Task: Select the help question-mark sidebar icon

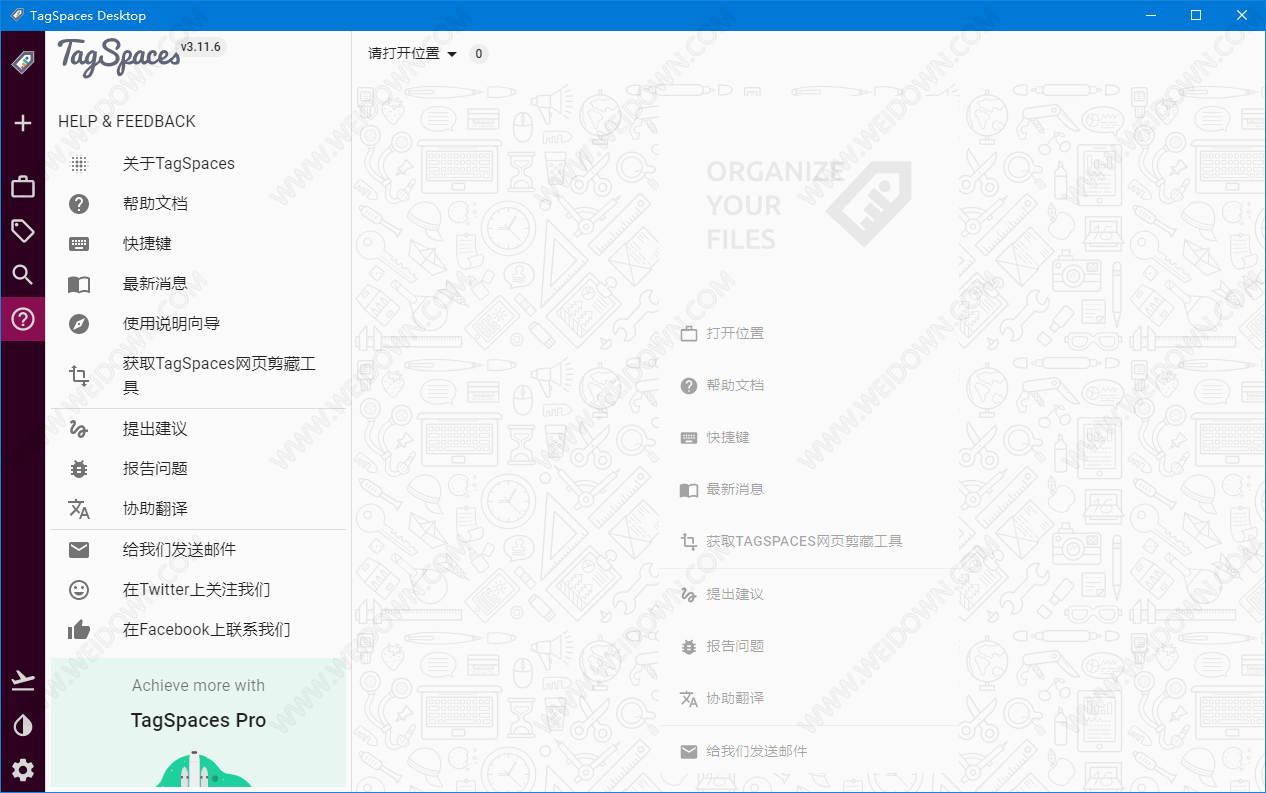Action: tap(22, 319)
